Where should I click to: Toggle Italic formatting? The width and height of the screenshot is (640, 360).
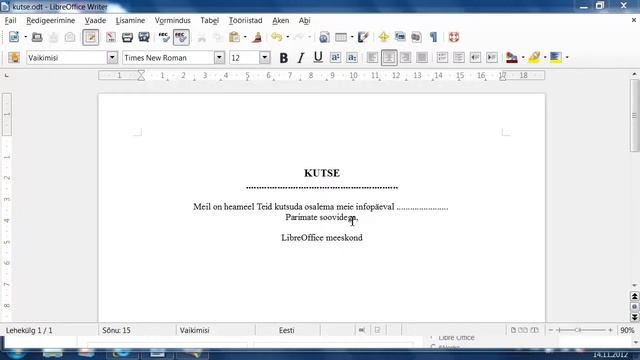(301, 58)
